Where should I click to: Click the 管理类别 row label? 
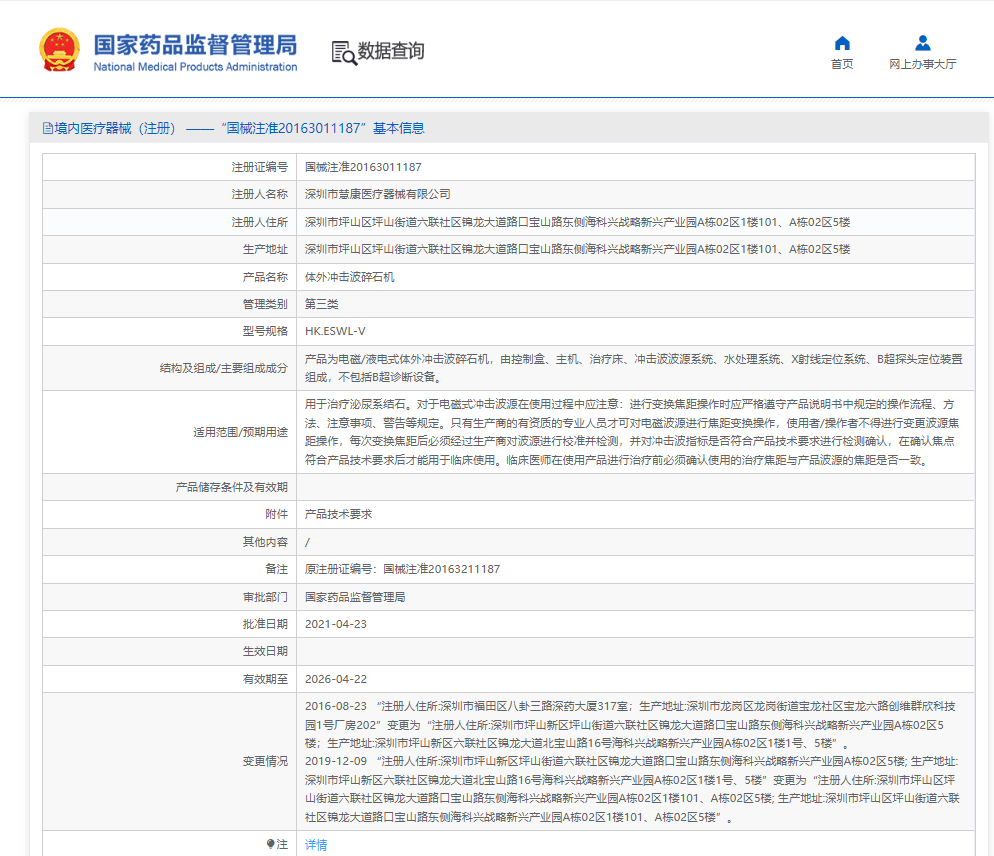tap(265, 304)
